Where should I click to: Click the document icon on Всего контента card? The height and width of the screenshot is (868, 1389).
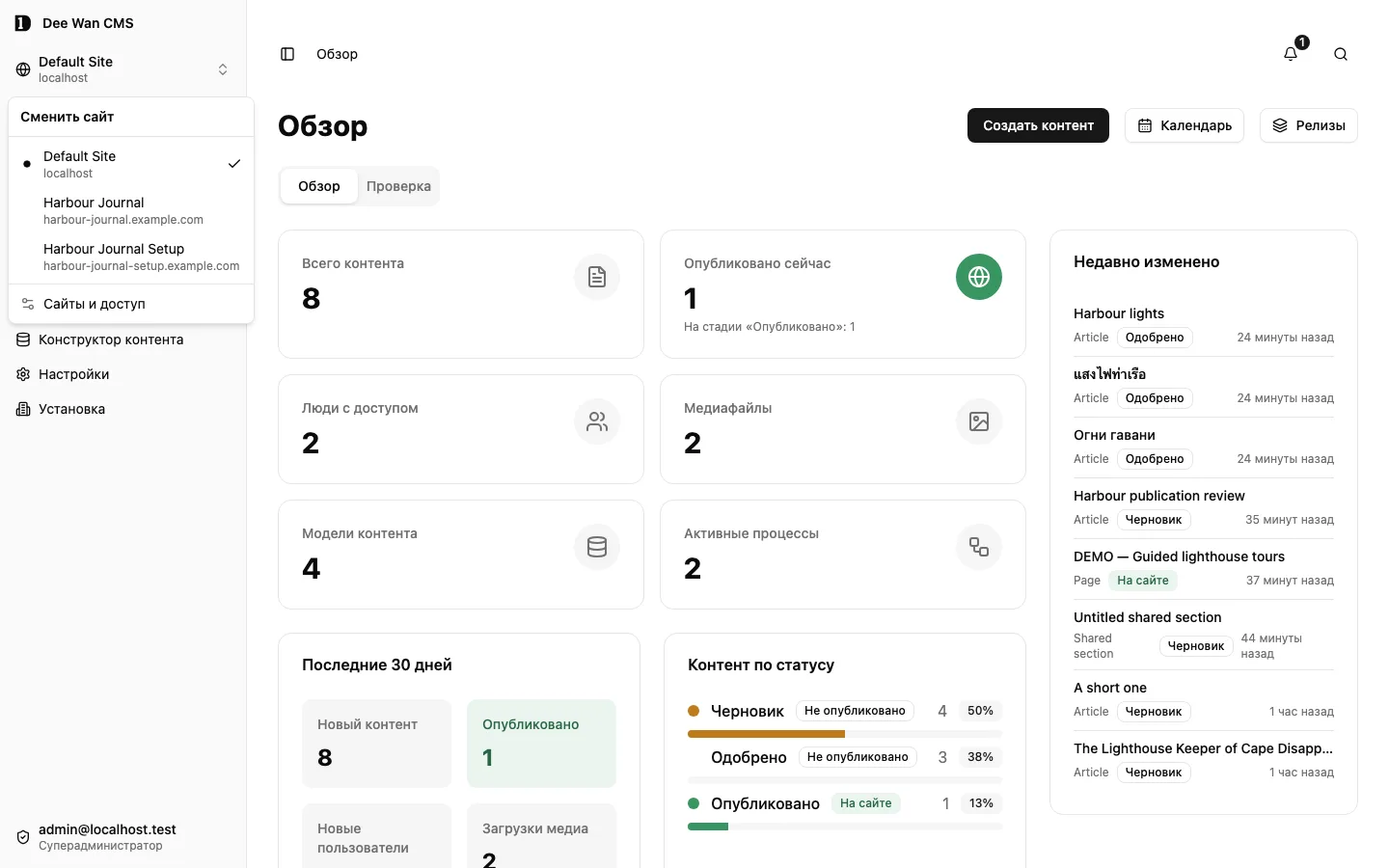(597, 277)
